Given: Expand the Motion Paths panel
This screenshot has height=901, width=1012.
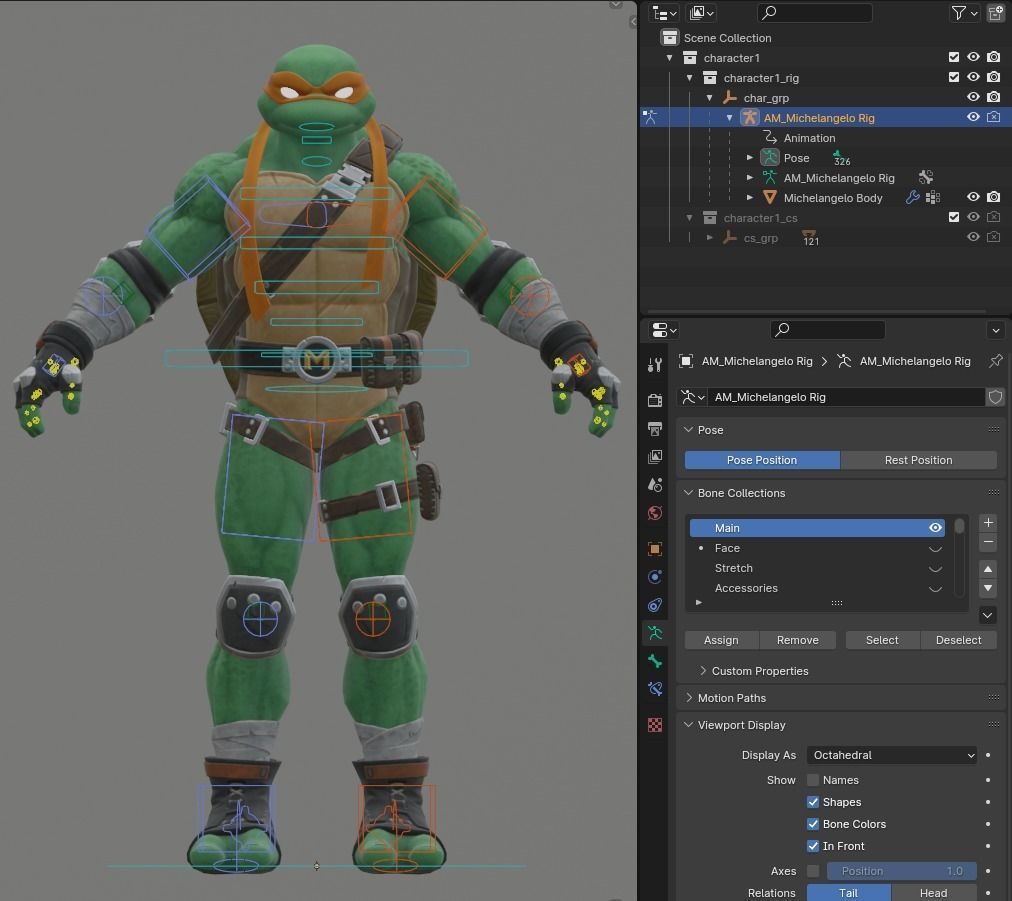Looking at the screenshot, I should point(689,698).
